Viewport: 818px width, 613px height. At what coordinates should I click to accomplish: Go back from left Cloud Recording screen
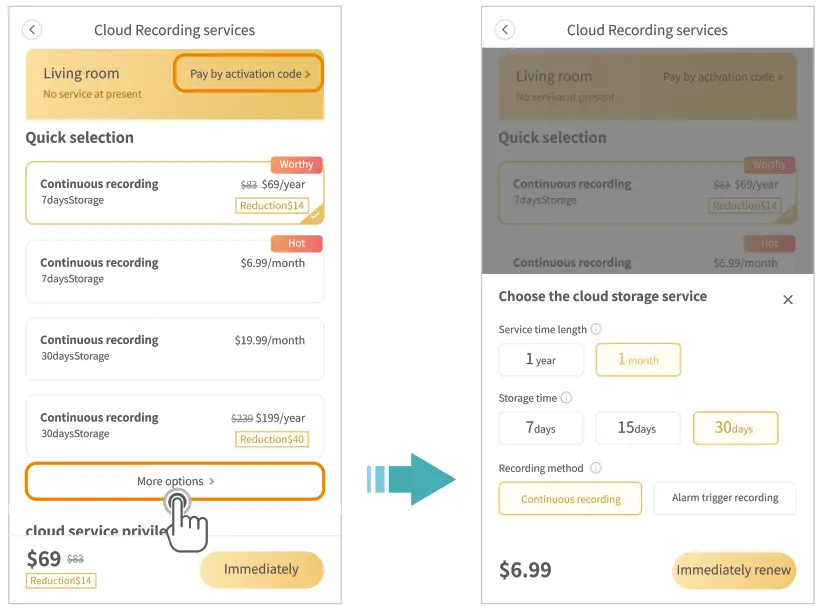pos(34,30)
